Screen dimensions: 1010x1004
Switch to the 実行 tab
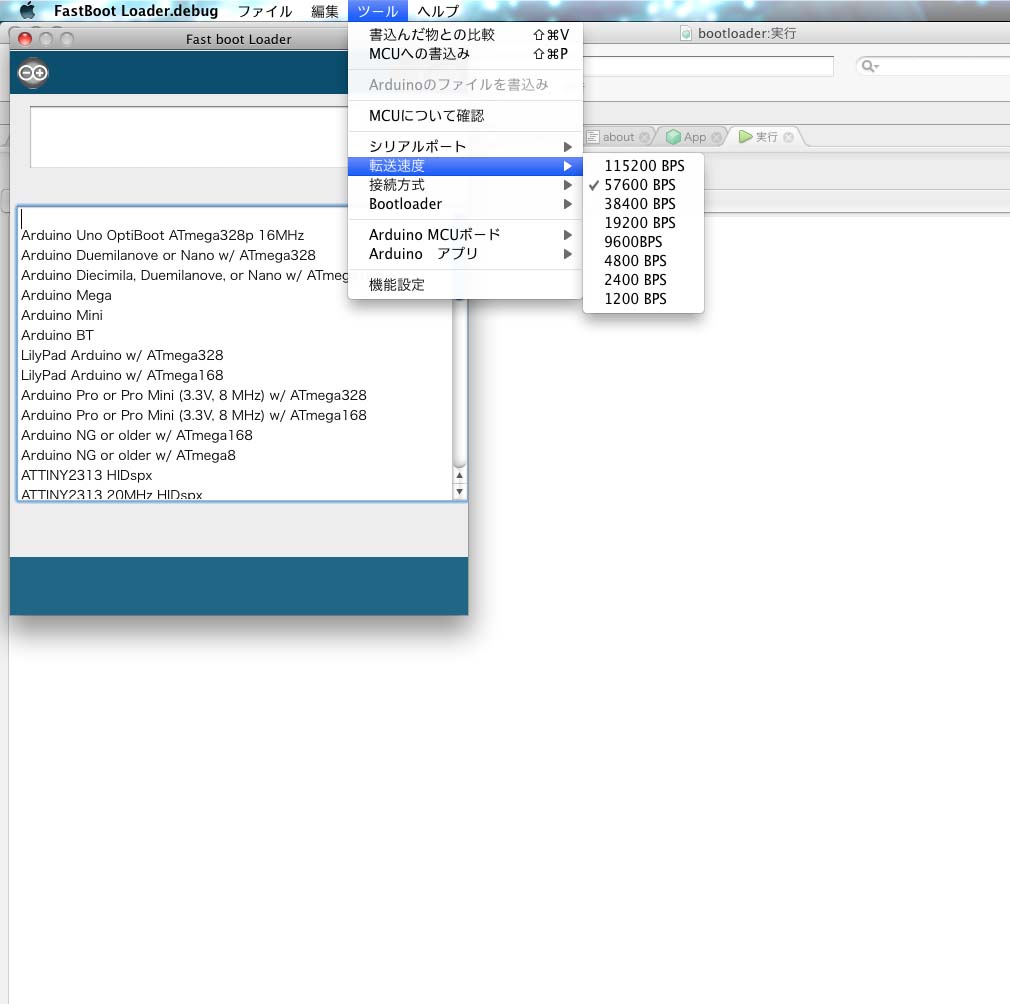click(765, 137)
